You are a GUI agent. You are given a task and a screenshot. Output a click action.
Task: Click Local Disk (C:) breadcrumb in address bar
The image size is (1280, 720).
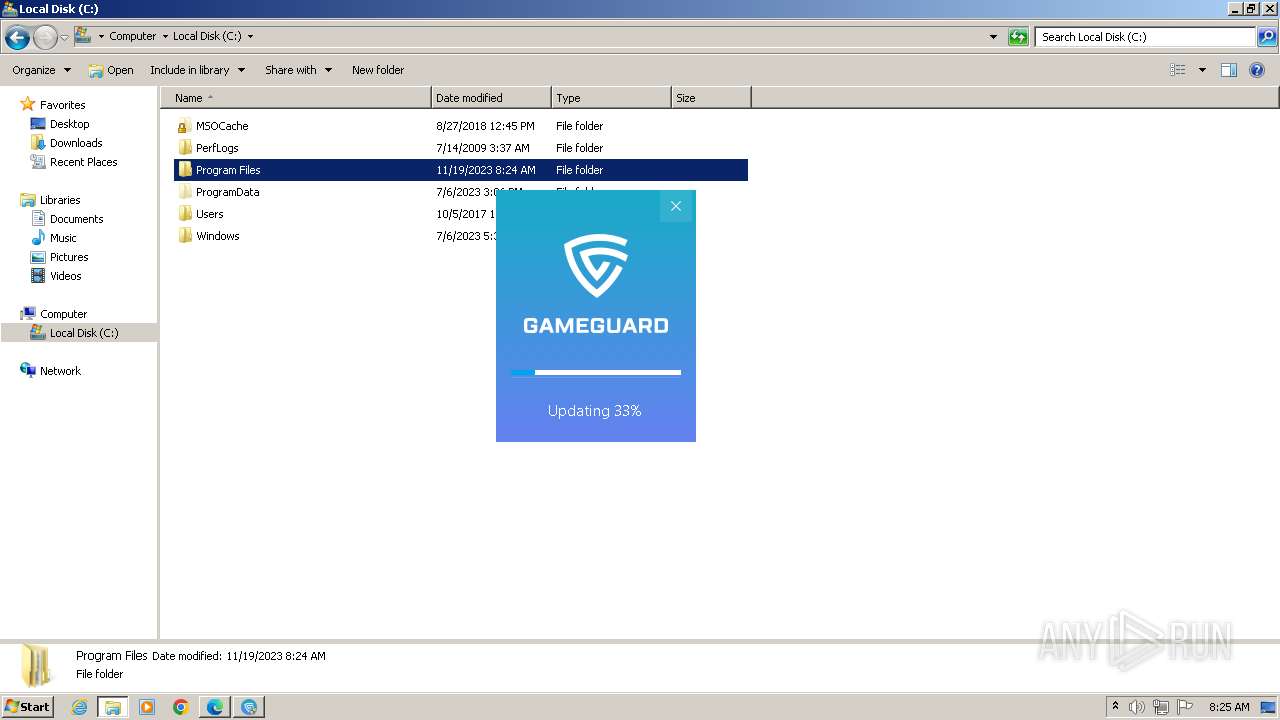click(207, 36)
